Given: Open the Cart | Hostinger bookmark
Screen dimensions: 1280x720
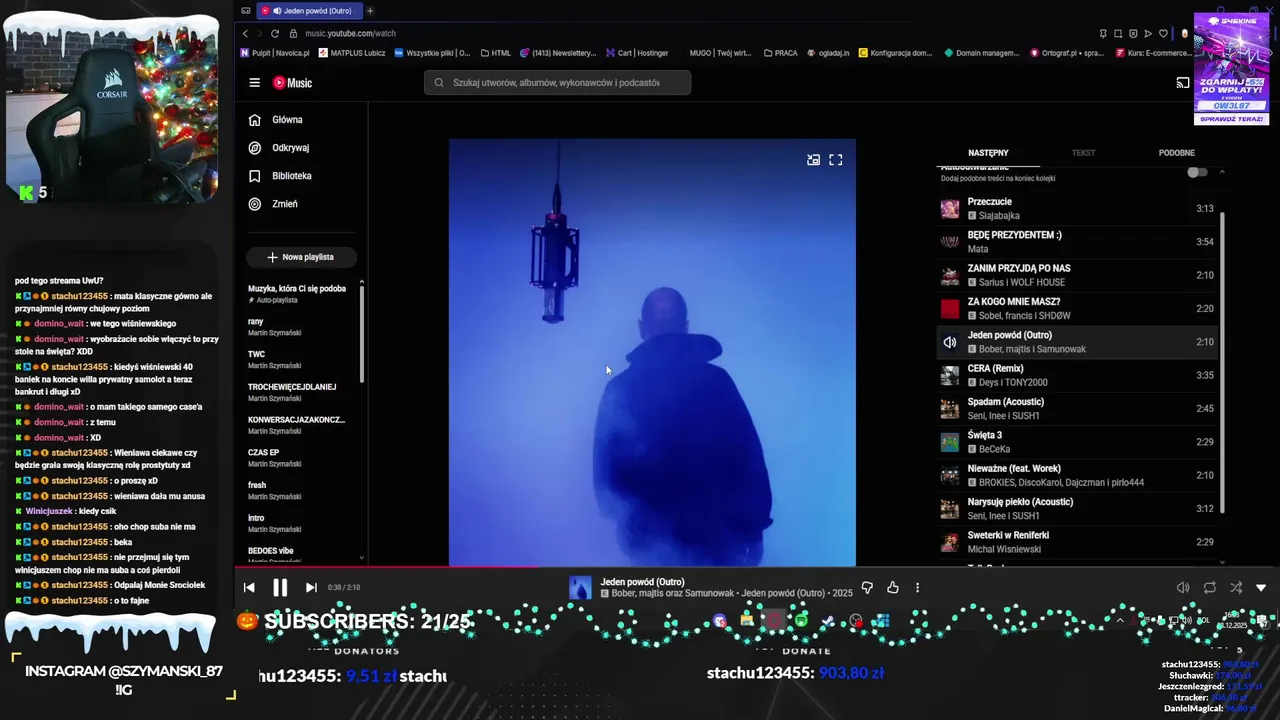Looking at the screenshot, I should pos(637,53).
